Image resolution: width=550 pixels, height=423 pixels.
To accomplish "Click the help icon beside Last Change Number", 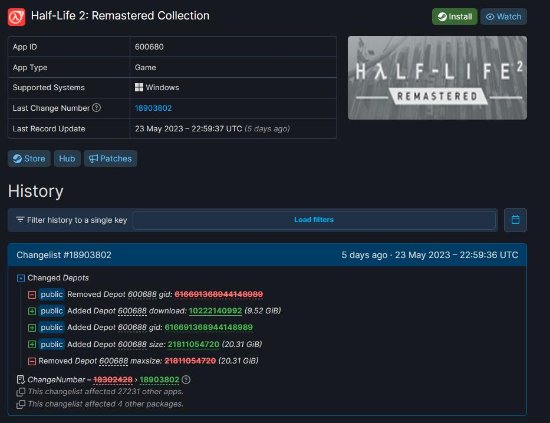I will point(96,108).
